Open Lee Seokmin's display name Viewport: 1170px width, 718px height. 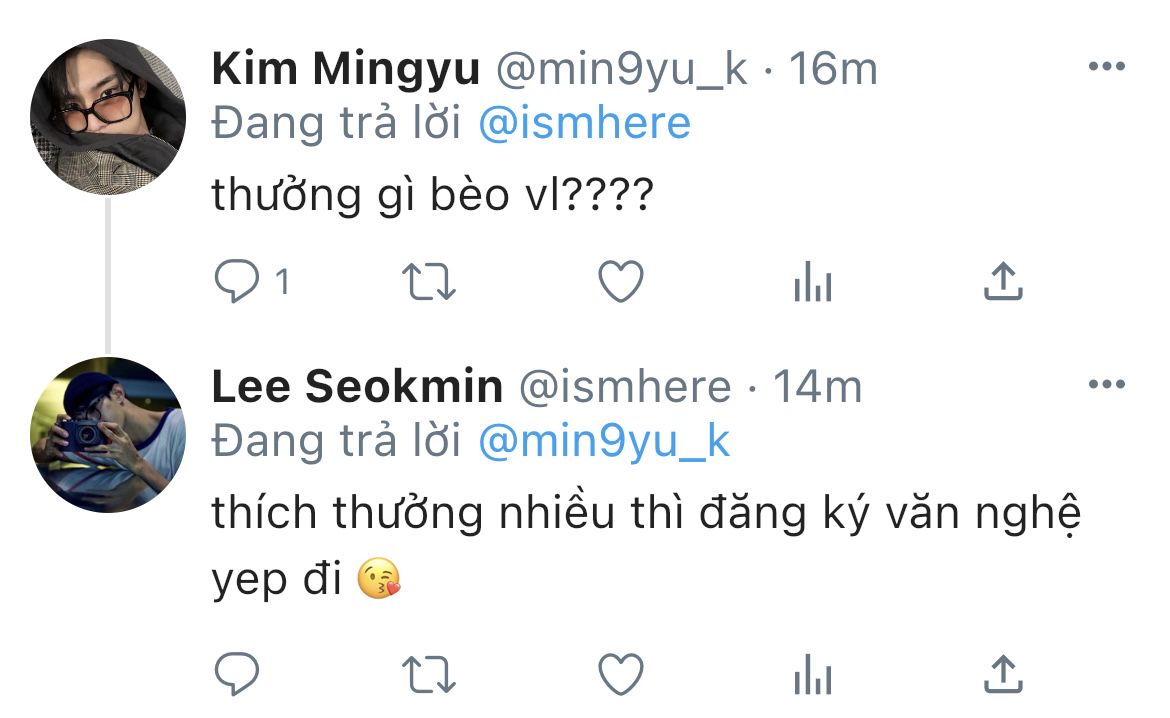(x=357, y=387)
